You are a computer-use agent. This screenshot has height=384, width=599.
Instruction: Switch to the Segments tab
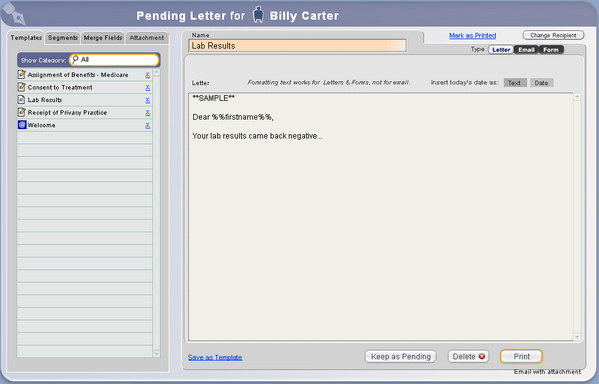click(63, 37)
